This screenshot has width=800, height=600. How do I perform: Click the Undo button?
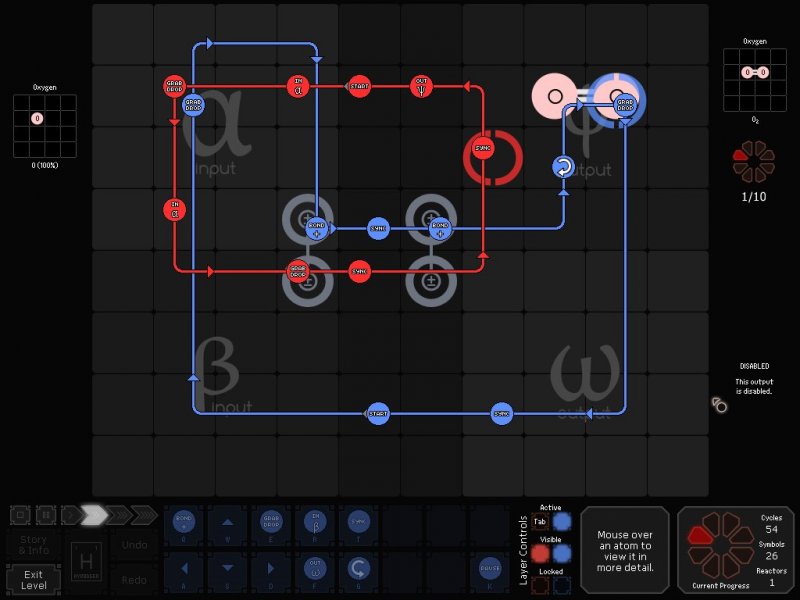[x=134, y=545]
